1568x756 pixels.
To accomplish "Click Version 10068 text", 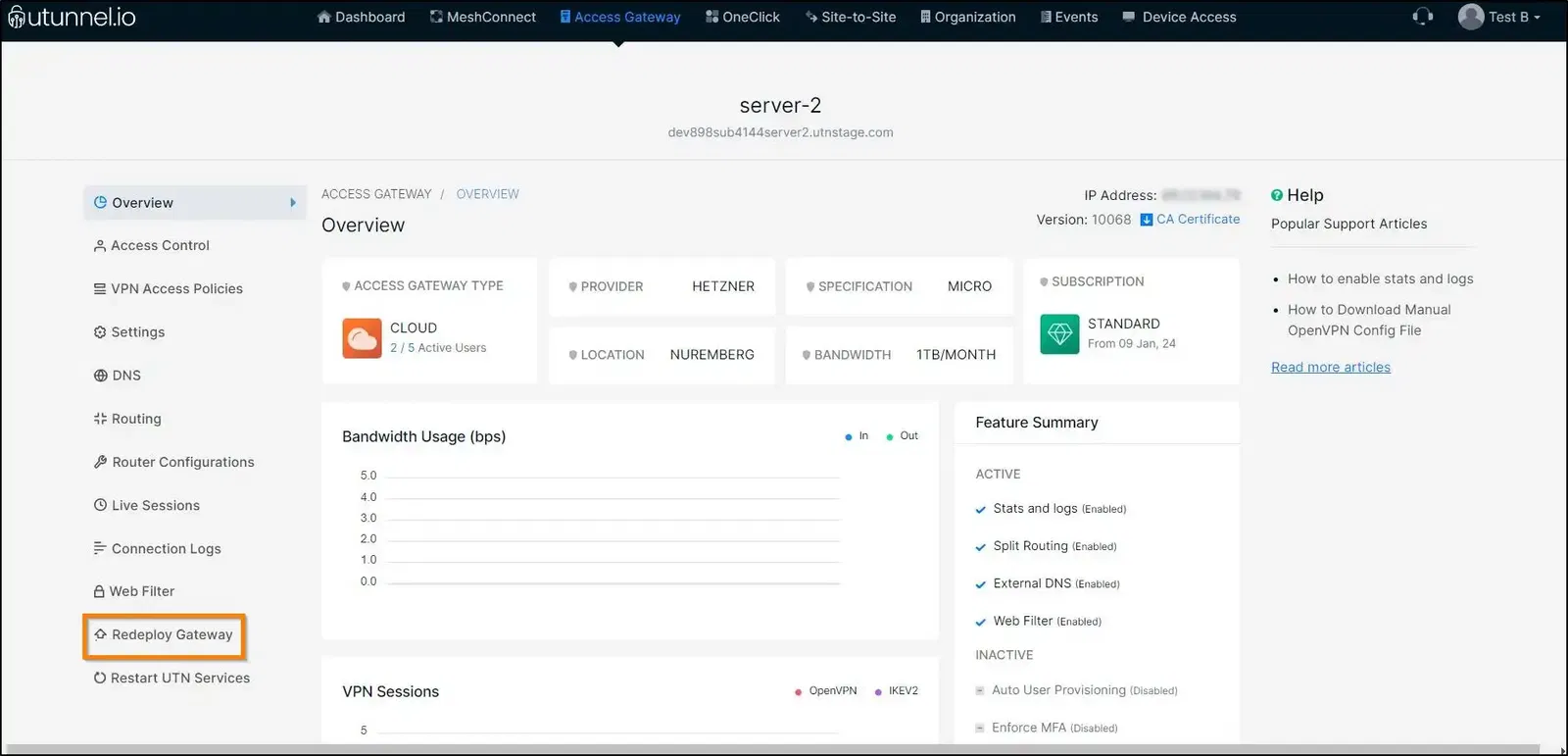I will click(x=1084, y=220).
